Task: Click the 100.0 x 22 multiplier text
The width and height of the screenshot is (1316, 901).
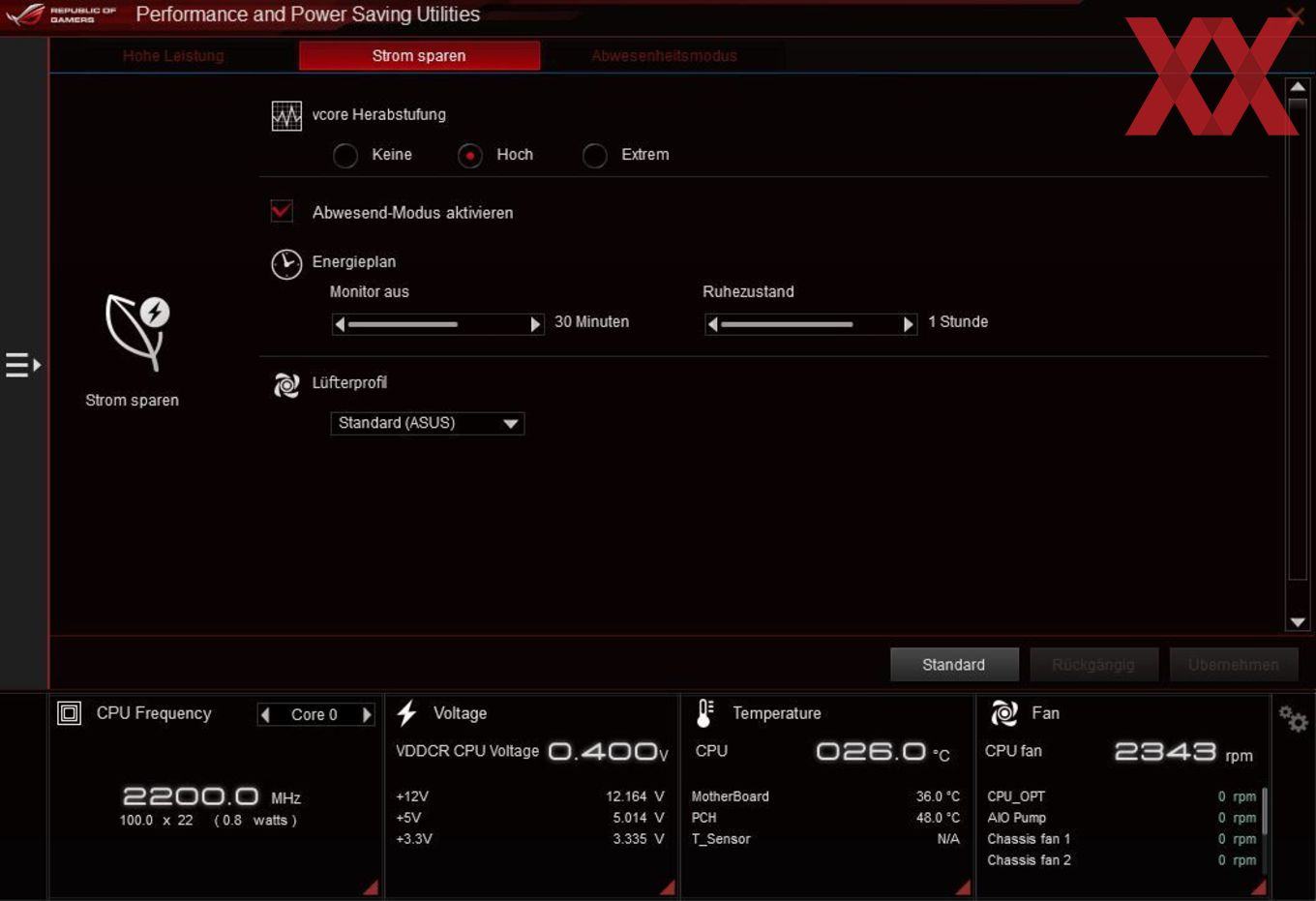Action: (x=156, y=821)
